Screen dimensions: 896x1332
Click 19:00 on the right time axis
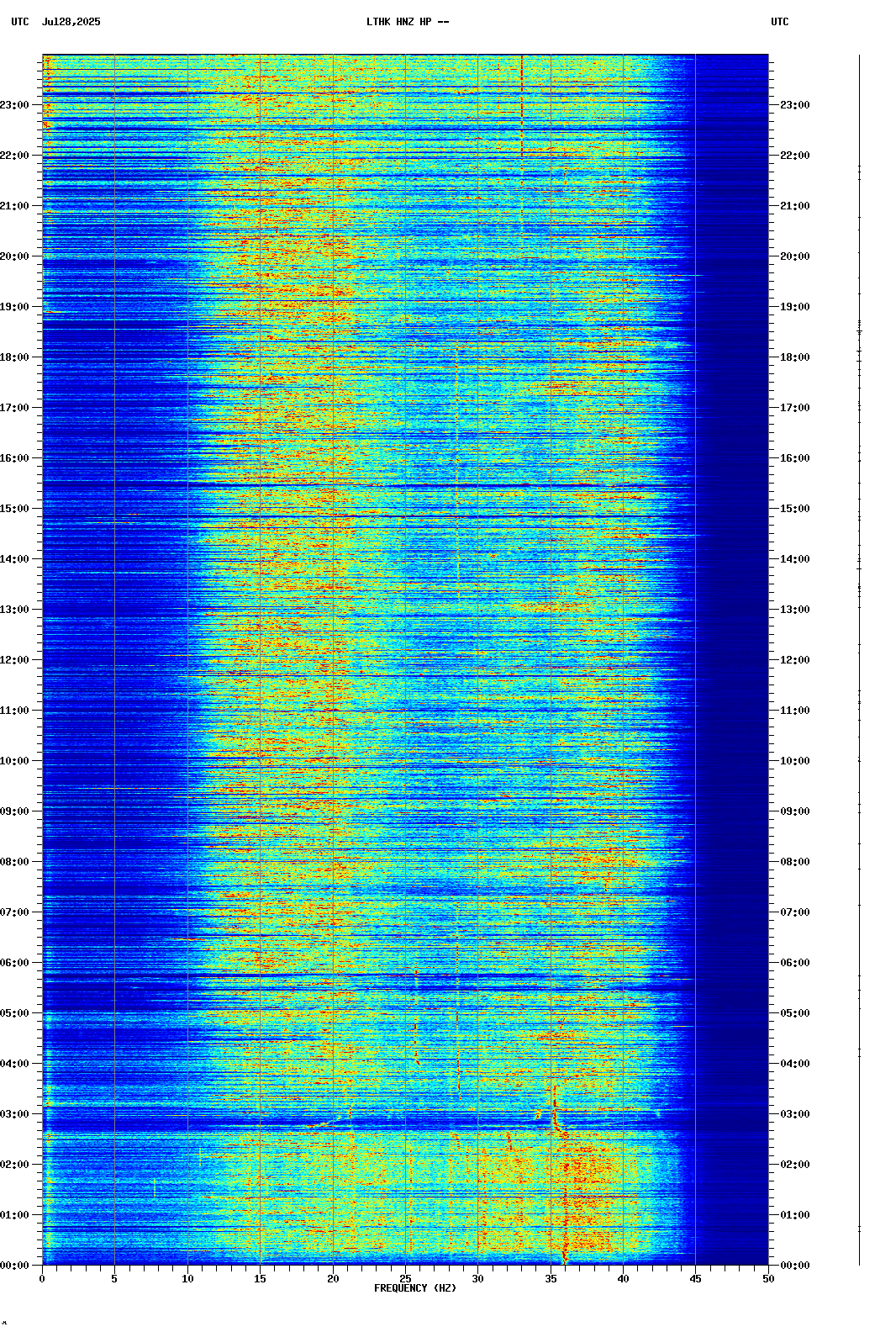[x=795, y=307]
